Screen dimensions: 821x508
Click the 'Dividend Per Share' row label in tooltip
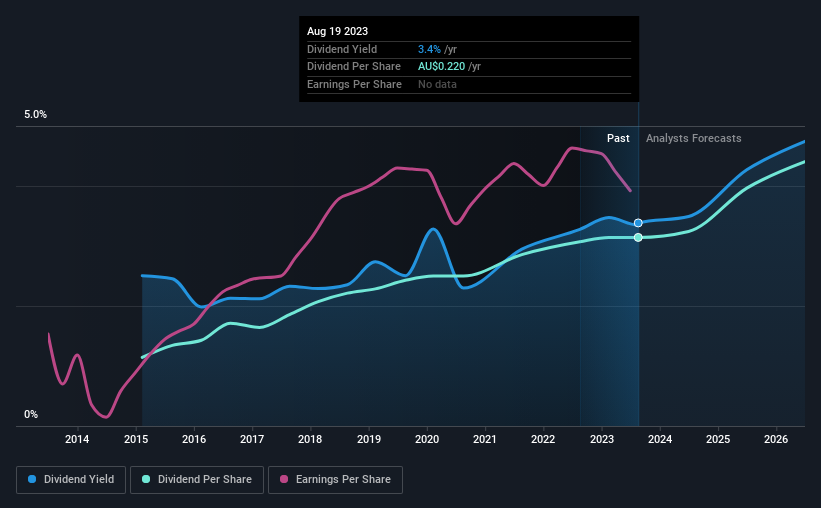(x=354, y=67)
